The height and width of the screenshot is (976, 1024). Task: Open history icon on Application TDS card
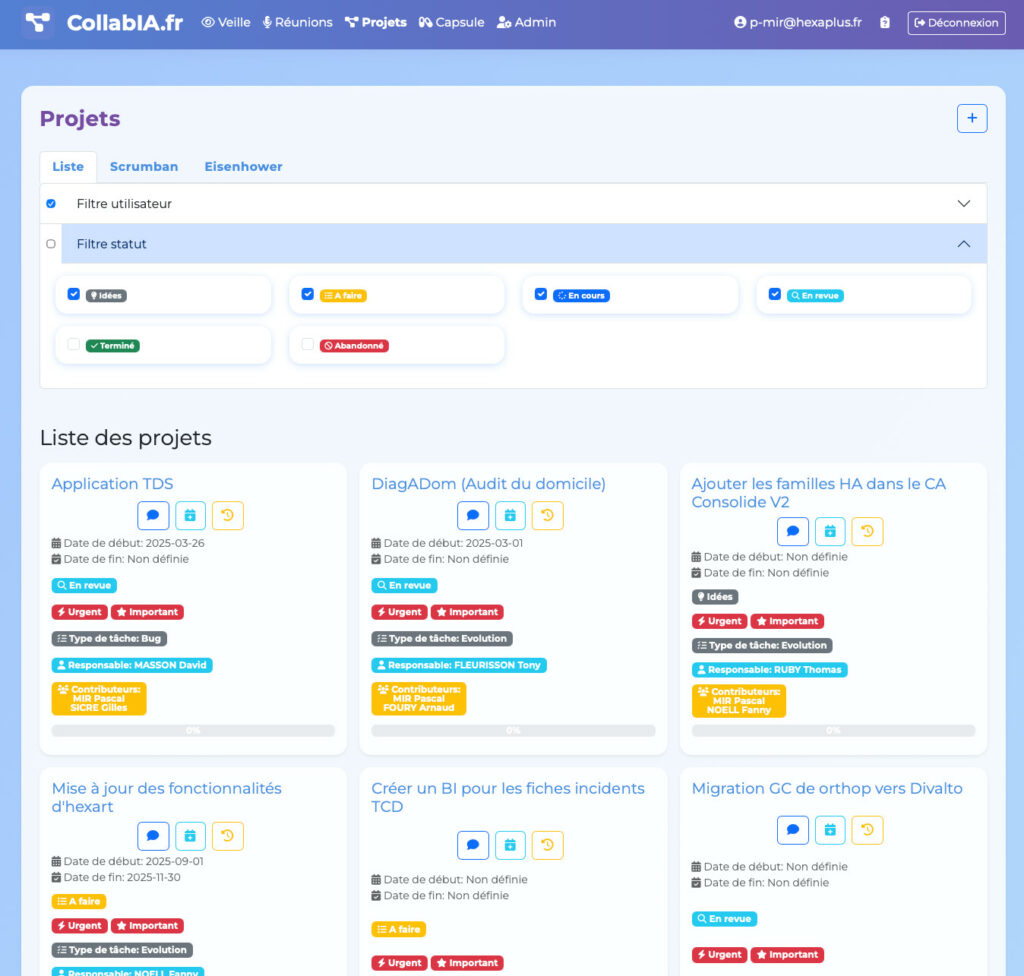pyautogui.click(x=228, y=516)
